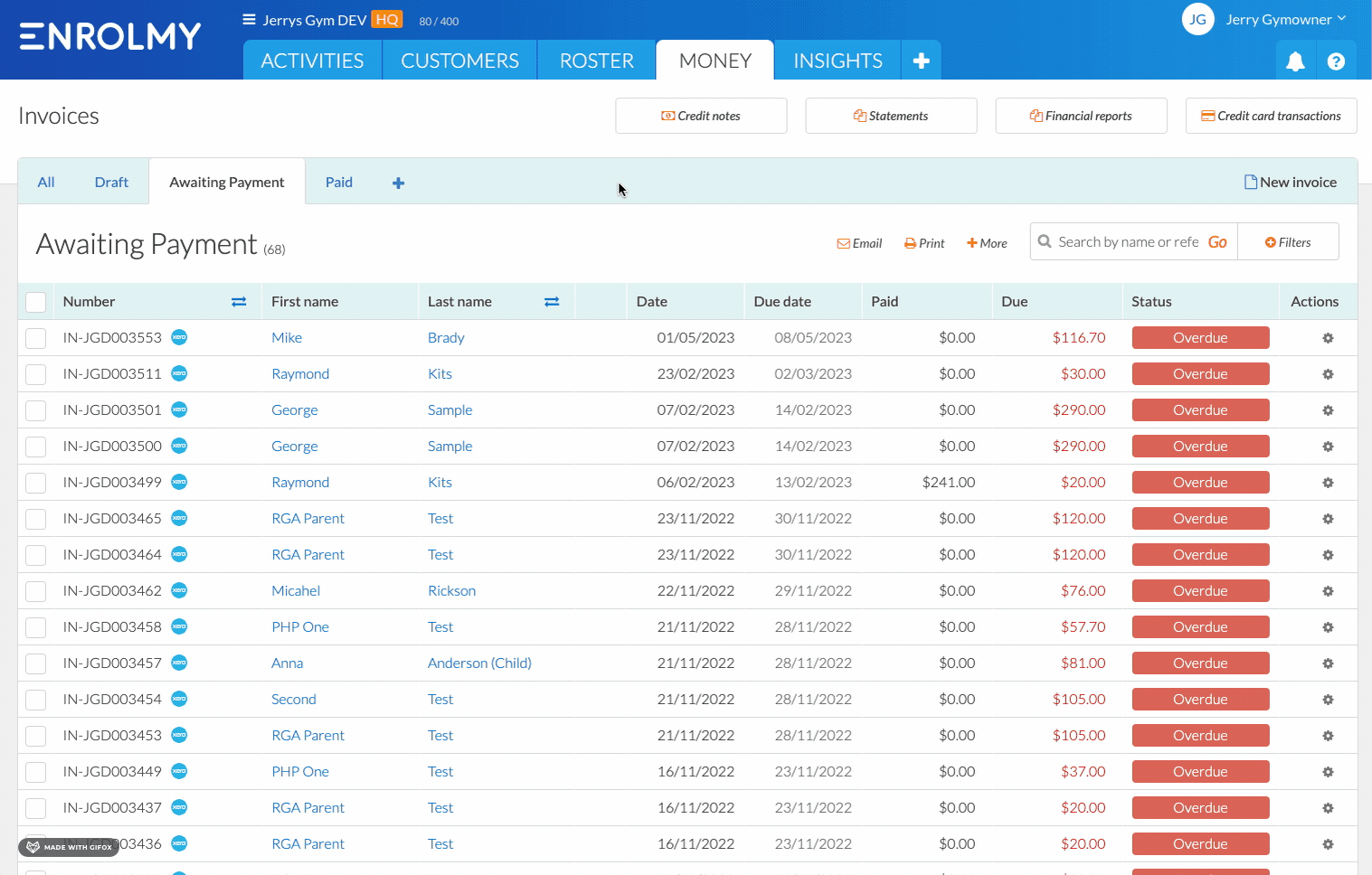Show Paid invoices tab
The height and width of the screenshot is (875, 1372).
coord(339,182)
